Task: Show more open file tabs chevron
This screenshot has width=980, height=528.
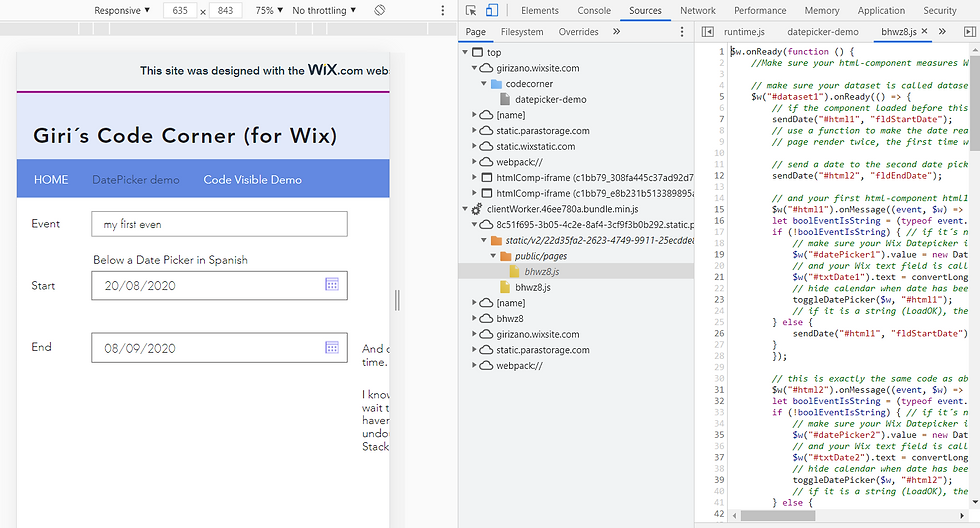Action: click(942, 31)
